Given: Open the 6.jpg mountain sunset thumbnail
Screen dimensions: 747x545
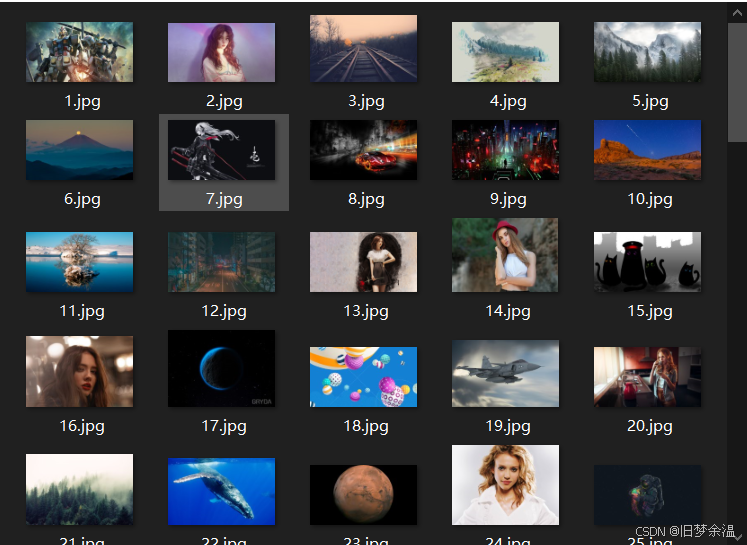Looking at the screenshot, I should tap(79, 150).
